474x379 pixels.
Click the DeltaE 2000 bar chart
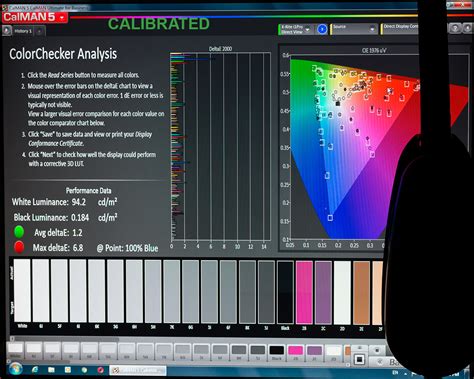point(220,146)
